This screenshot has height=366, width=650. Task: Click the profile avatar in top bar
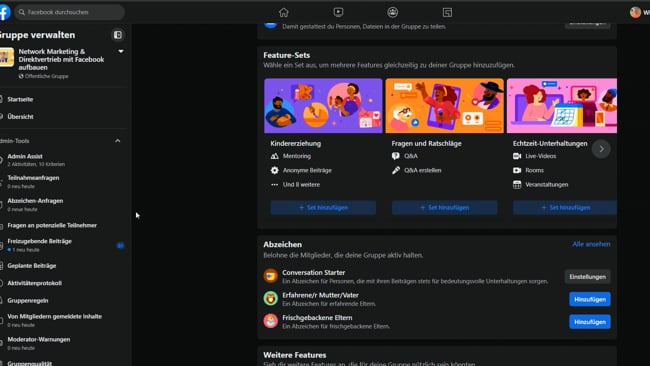(635, 12)
